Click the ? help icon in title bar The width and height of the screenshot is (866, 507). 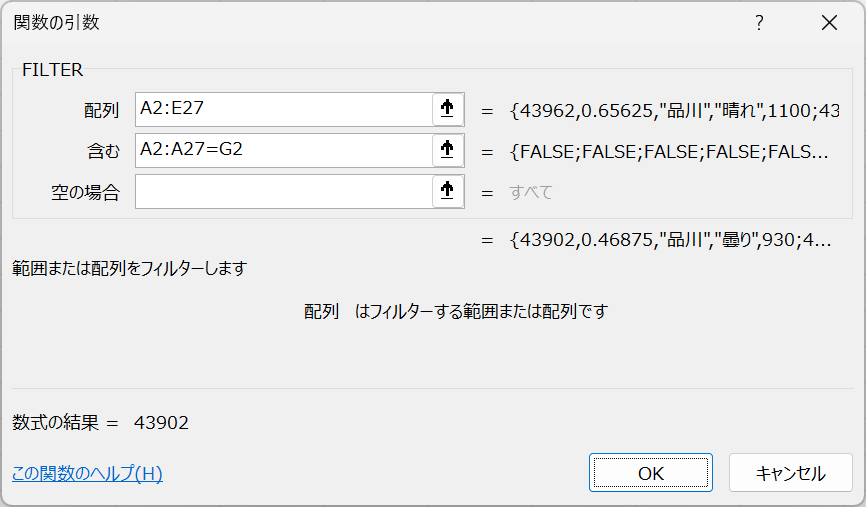pos(759,23)
